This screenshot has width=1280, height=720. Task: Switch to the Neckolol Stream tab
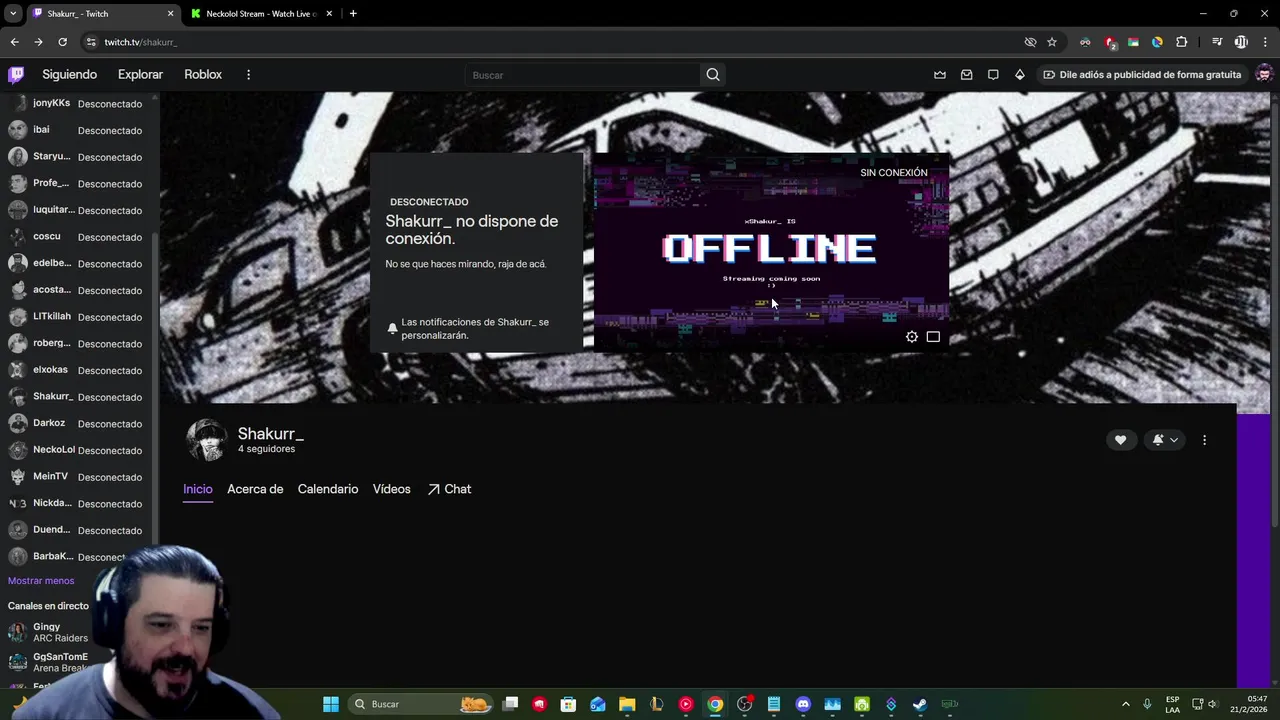pyautogui.click(x=261, y=14)
